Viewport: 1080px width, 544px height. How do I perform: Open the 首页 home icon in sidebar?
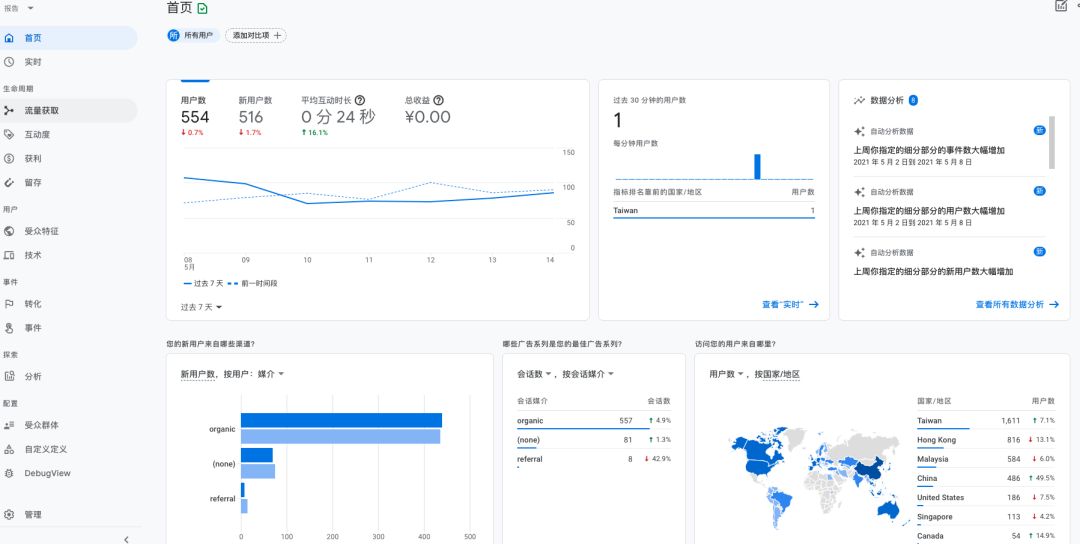pyautogui.click(x=9, y=38)
